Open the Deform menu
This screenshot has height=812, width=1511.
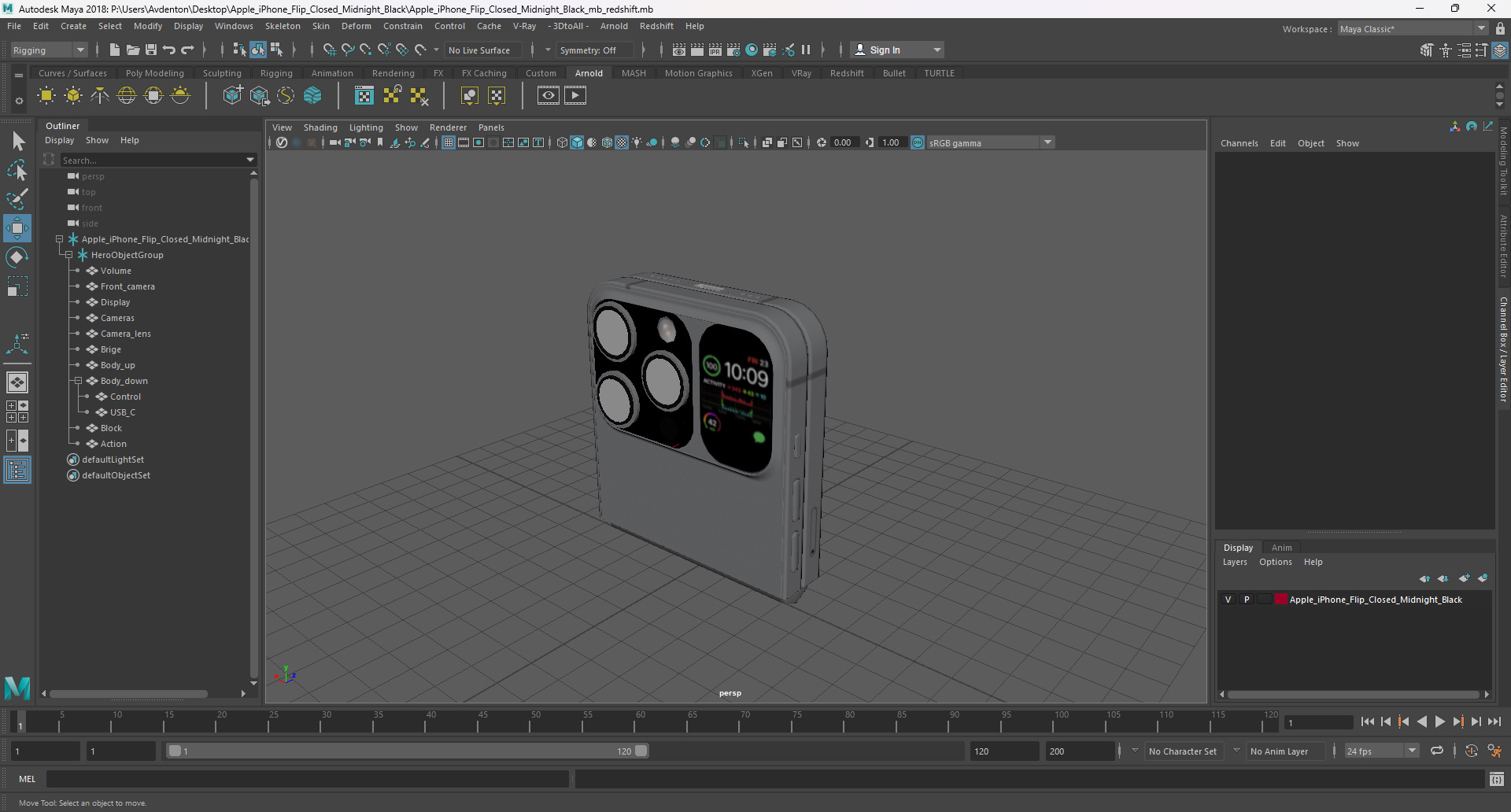click(x=356, y=26)
